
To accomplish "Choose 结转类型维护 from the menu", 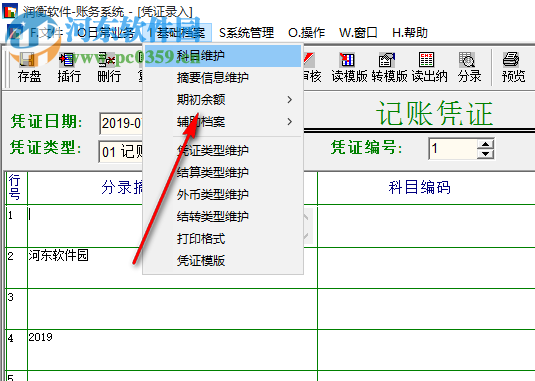I will point(222,217).
